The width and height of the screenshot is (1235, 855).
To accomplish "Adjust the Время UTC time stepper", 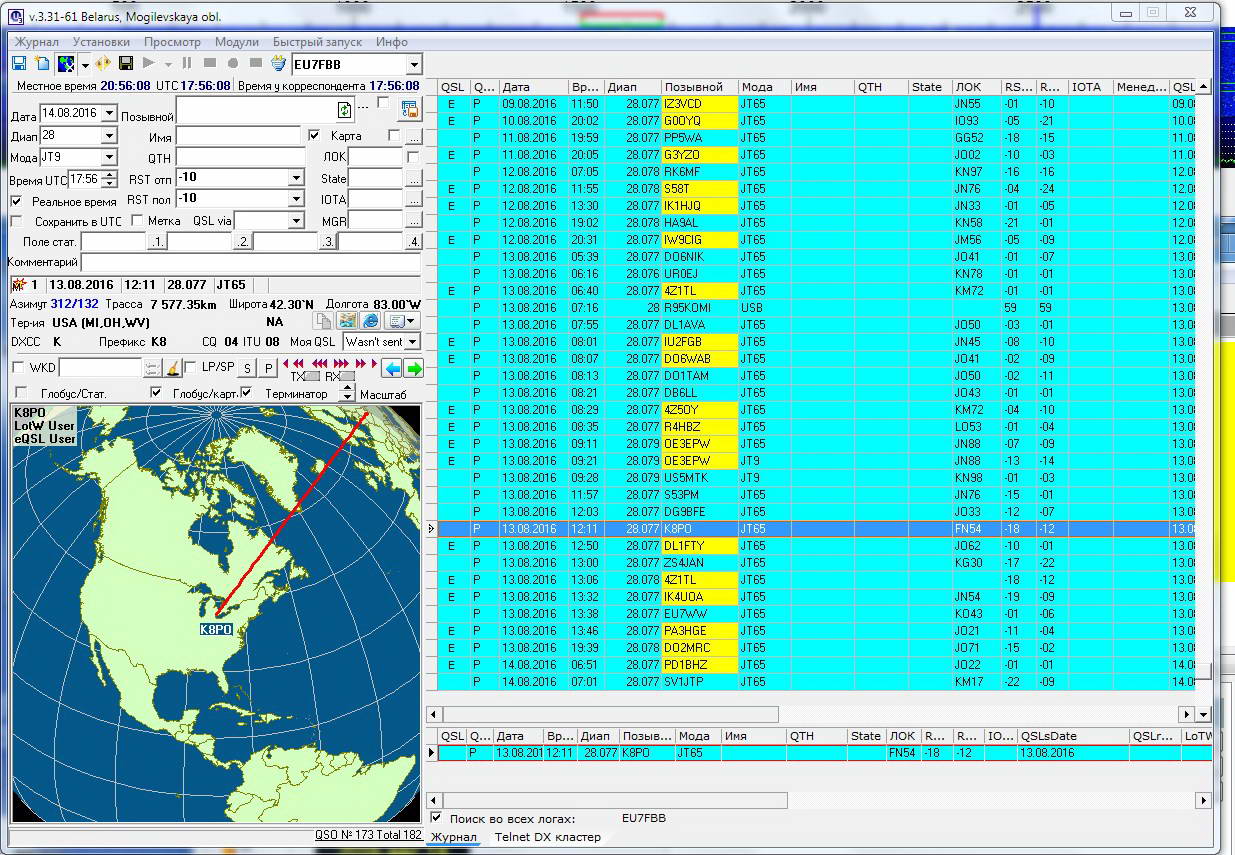I will [x=109, y=180].
